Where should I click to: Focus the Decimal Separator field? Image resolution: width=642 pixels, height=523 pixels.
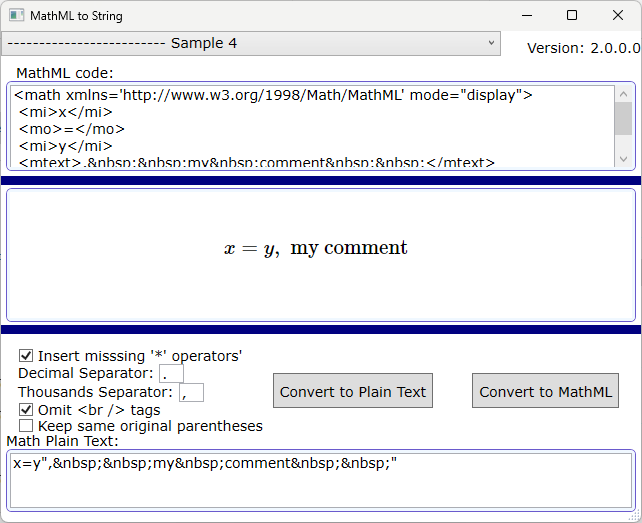(x=171, y=374)
